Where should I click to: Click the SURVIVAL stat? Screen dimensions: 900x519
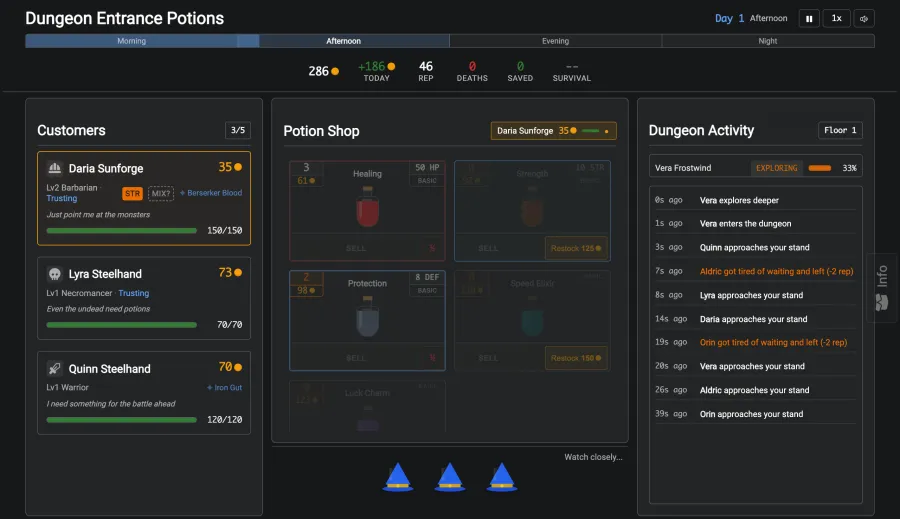click(572, 71)
